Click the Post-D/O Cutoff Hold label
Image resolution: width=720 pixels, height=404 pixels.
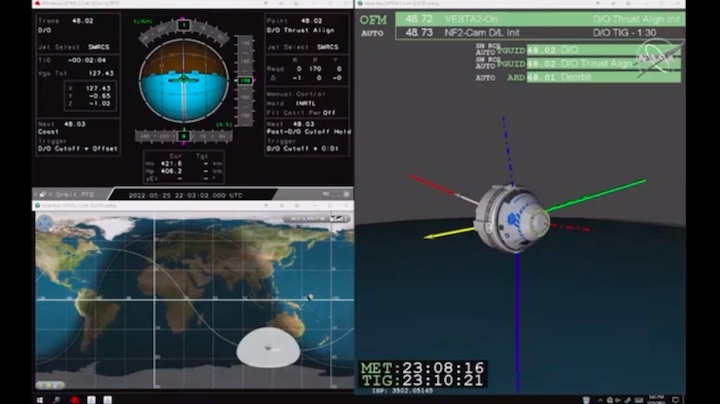click(309, 132)
